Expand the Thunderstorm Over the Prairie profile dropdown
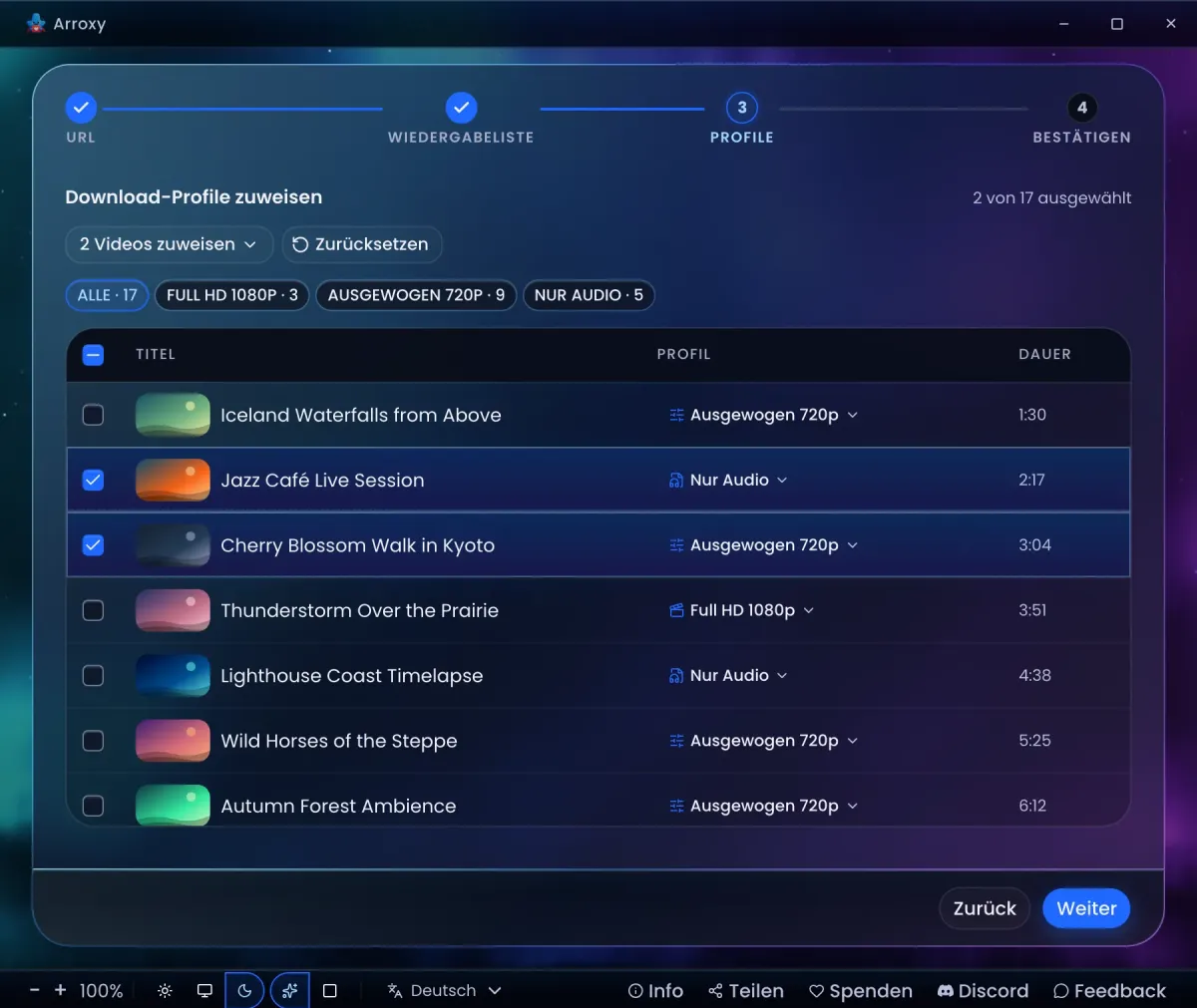The height and width of the screenshot is (1008, 1197). [741, 610]
